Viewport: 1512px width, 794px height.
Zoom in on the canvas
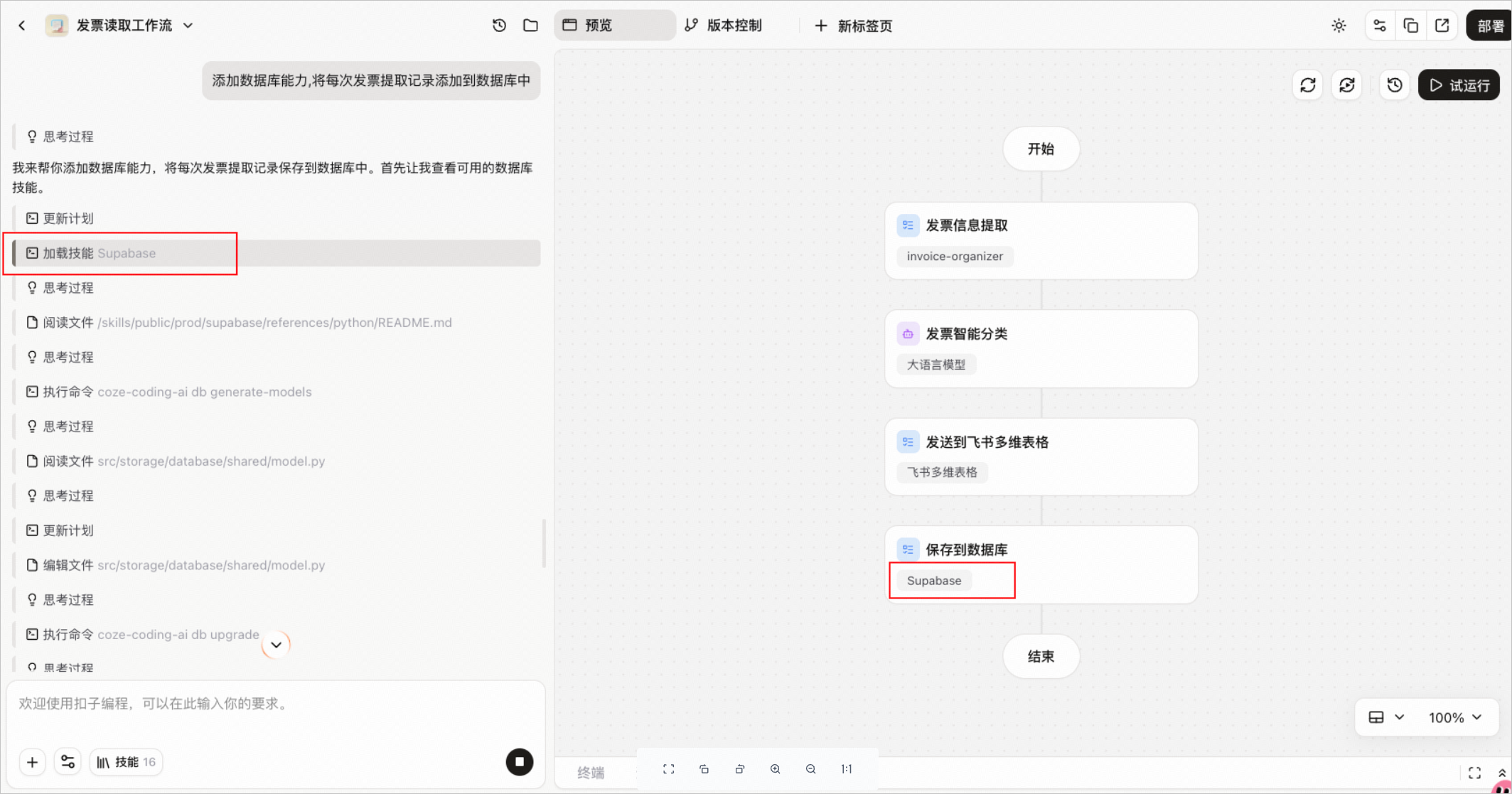click(775, 769)
